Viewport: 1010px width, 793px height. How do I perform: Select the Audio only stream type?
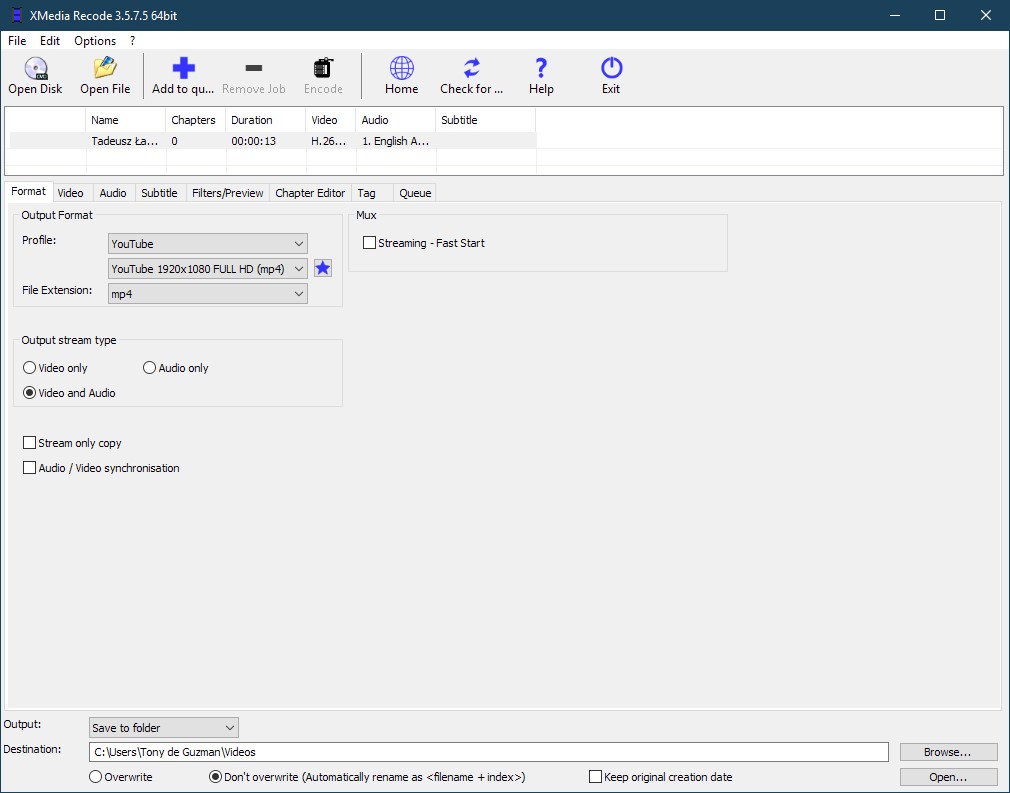point(148,367)
